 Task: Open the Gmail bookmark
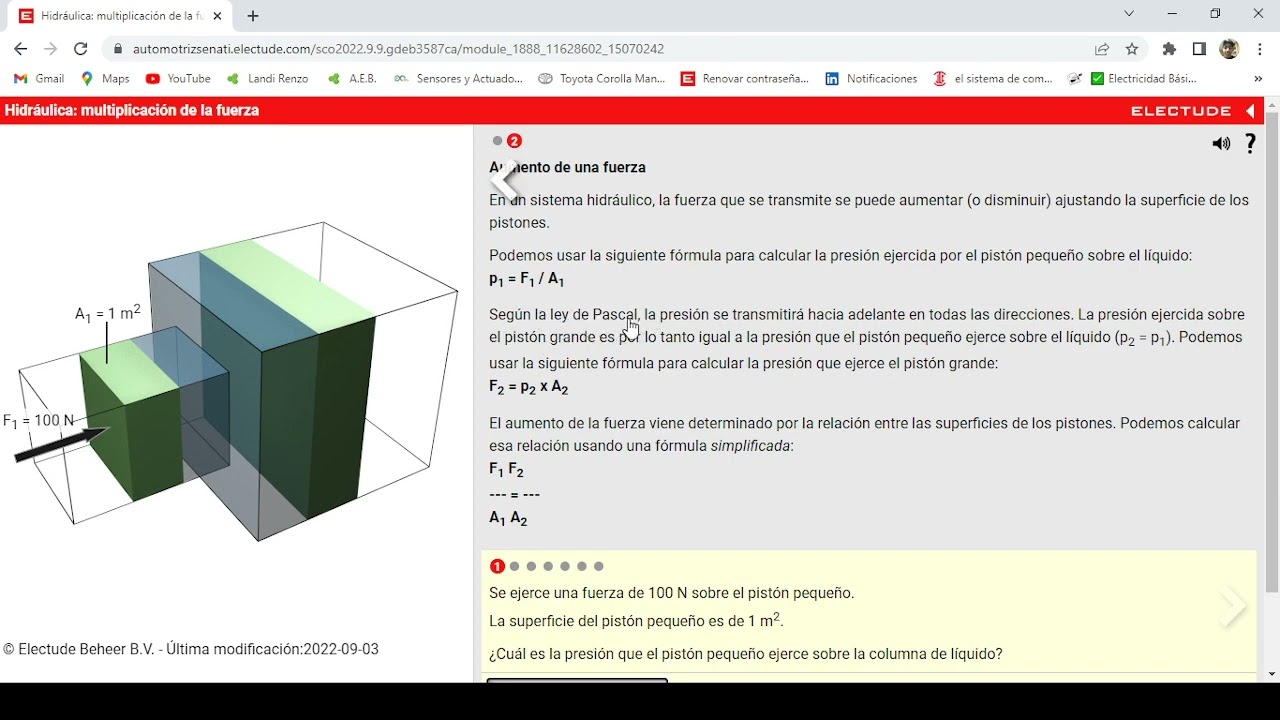[x=39, y=79]
